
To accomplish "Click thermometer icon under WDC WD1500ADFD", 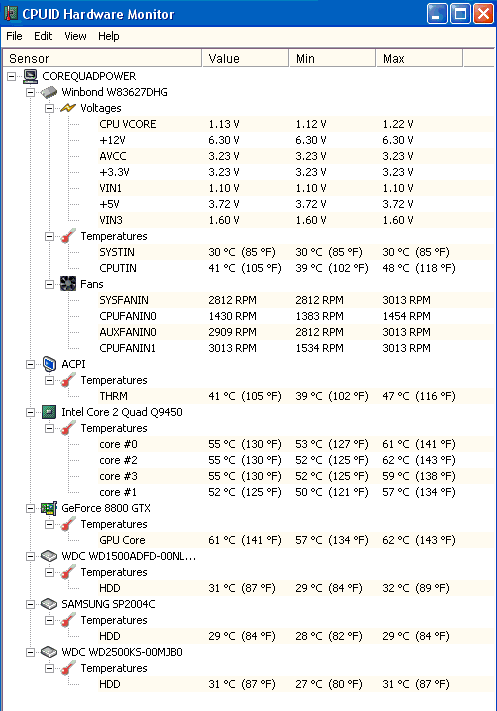I will click(x=68, y=572).
